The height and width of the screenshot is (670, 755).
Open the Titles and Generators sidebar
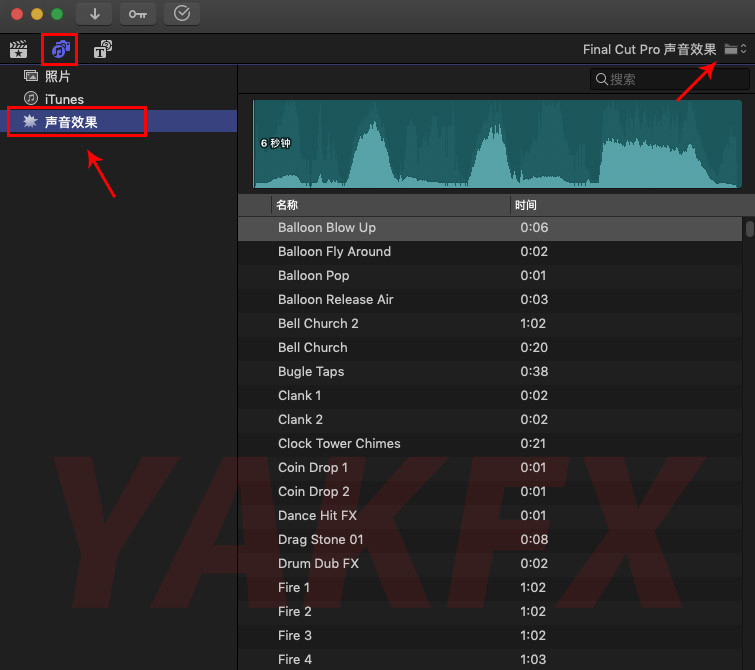click(103, 49)
